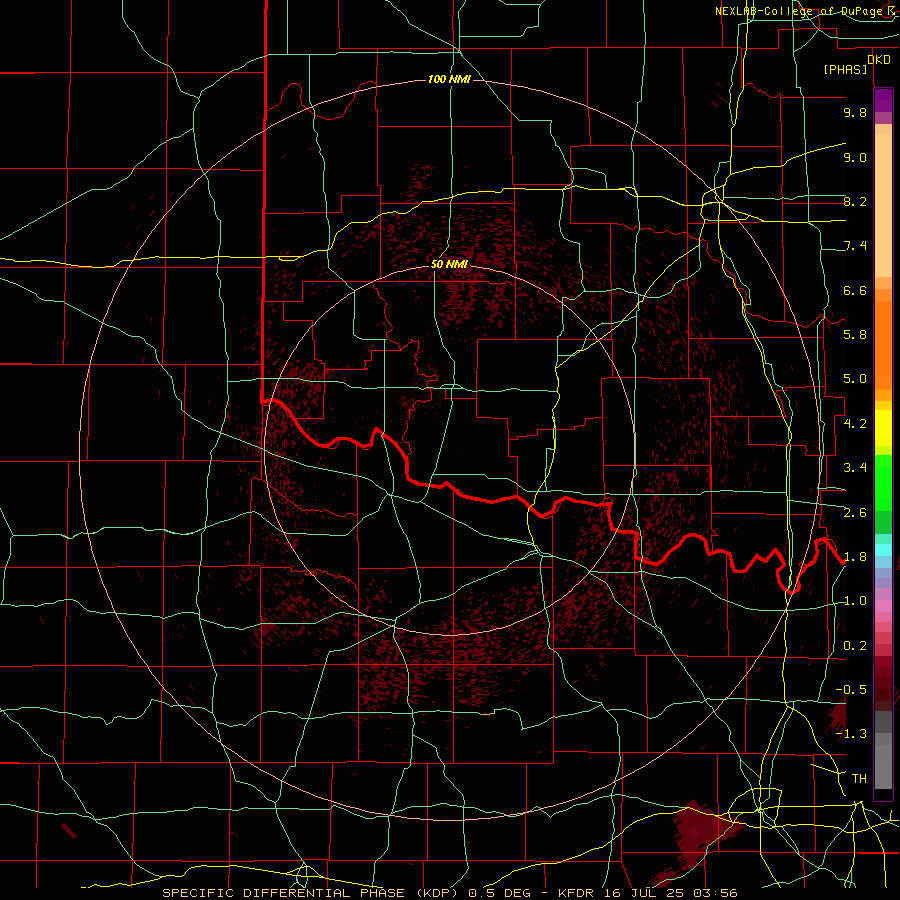This screenshot has width=900, height=900.
Task: Click the Specific Differential Phase (KDP) caption text
Action: point(312,893)
